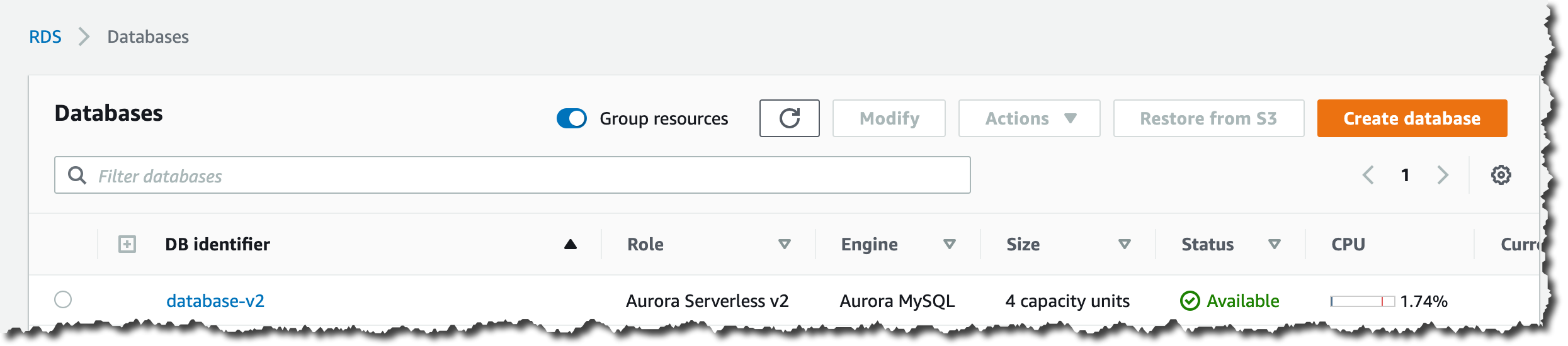Open table preferences gear icon
Image resolution: width=1568 pixels, height=346 pixels.
1501,175
